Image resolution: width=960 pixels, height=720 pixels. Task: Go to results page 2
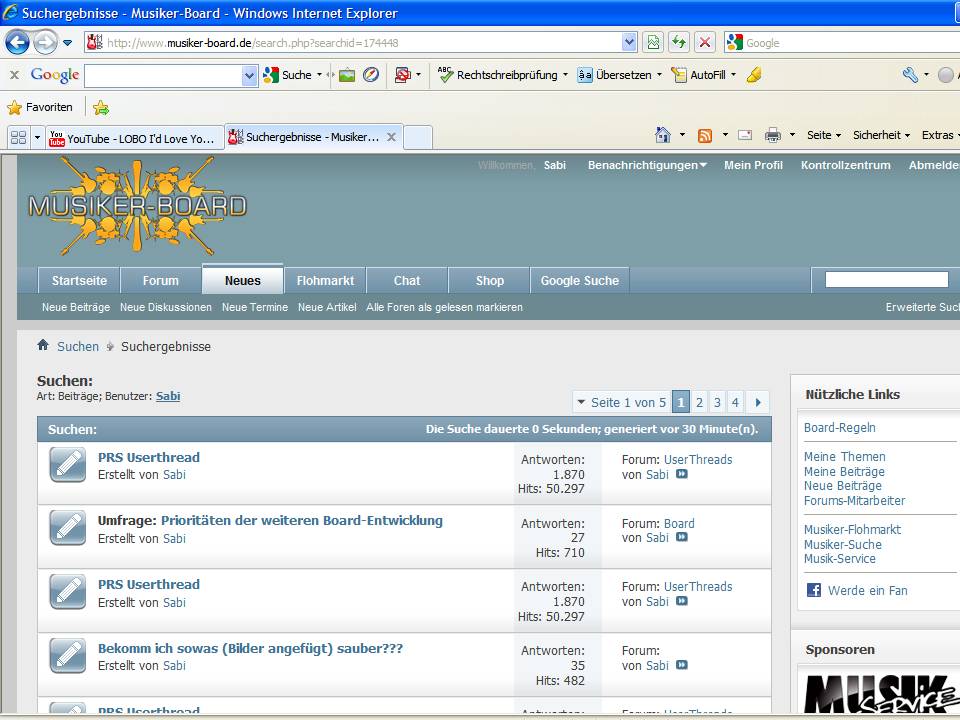tap(699, 402)
